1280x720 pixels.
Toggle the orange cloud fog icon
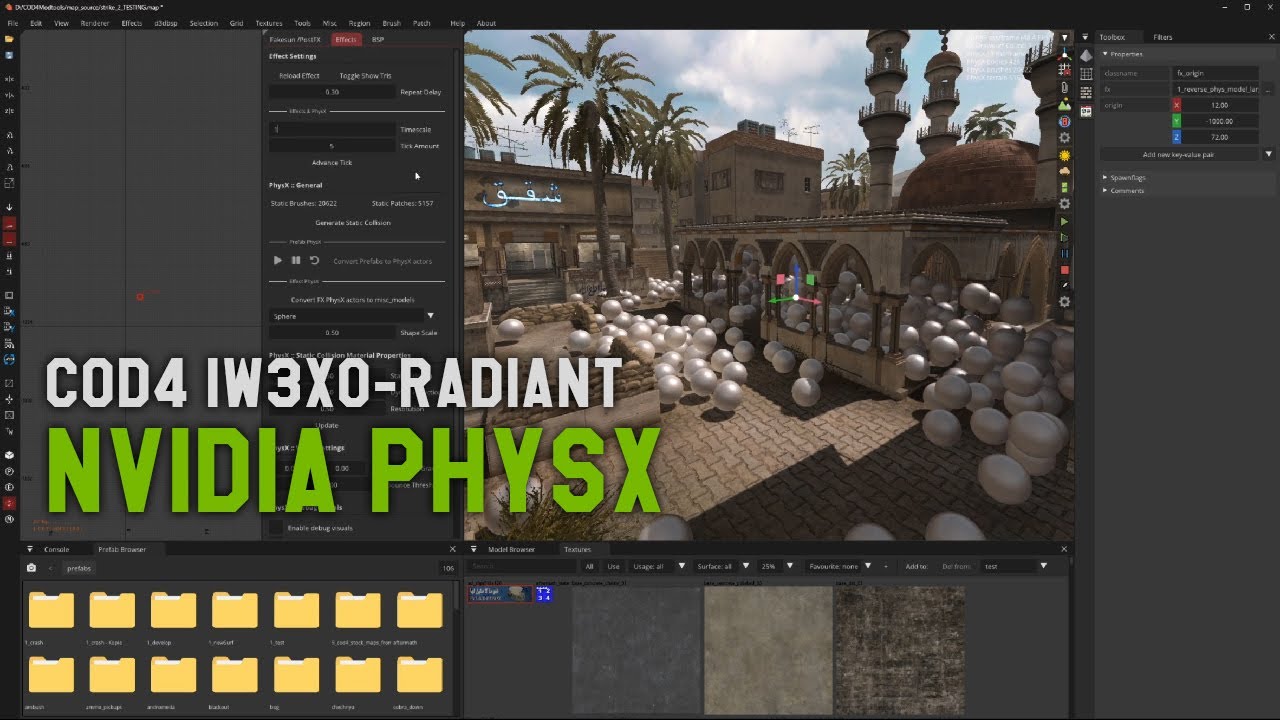(1064, 171)
